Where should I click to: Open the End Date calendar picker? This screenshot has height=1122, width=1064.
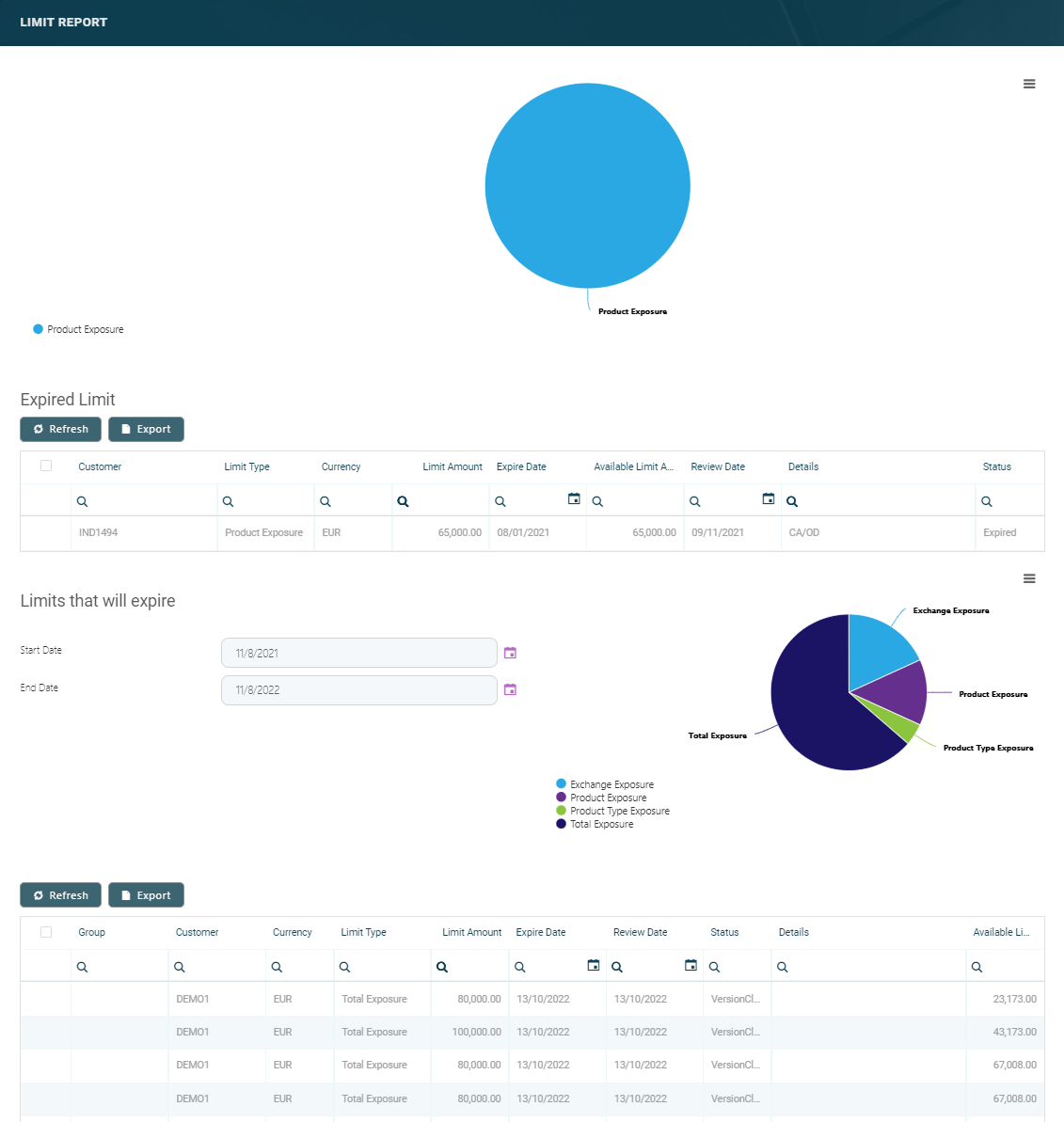[x=510, y=689]
